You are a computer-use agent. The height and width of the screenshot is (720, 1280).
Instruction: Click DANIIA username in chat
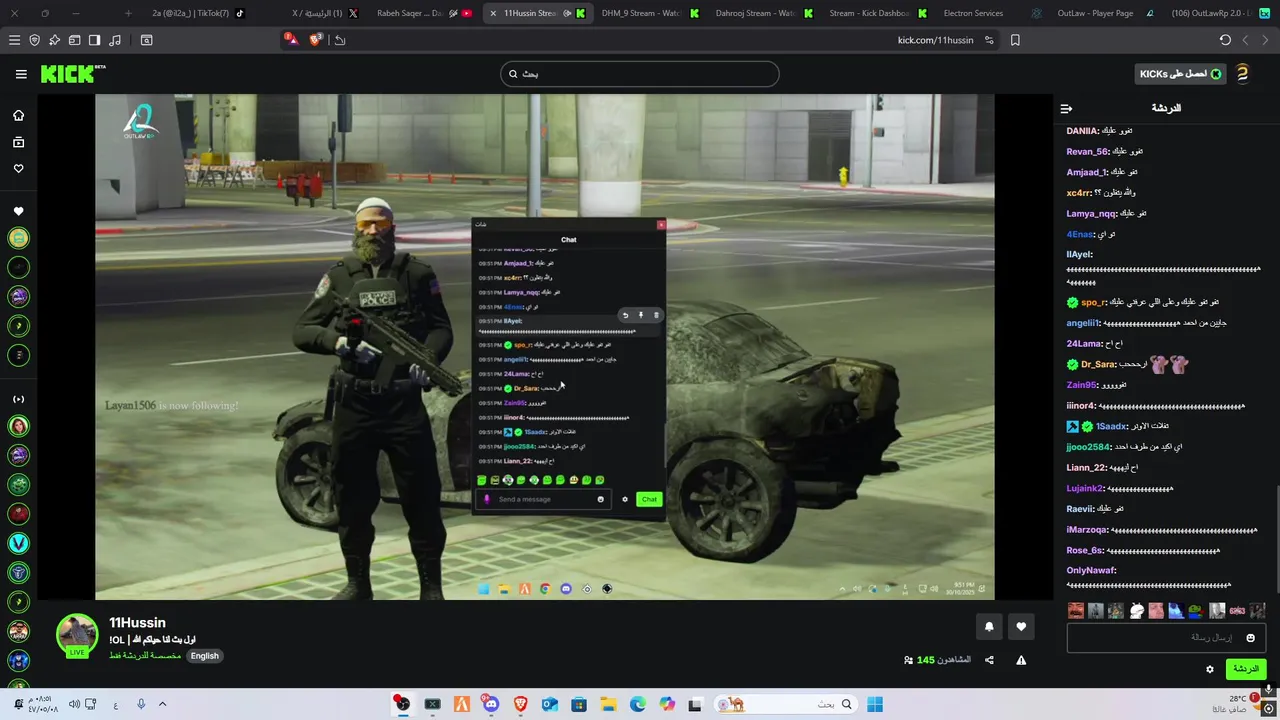tap(1082, 131)
